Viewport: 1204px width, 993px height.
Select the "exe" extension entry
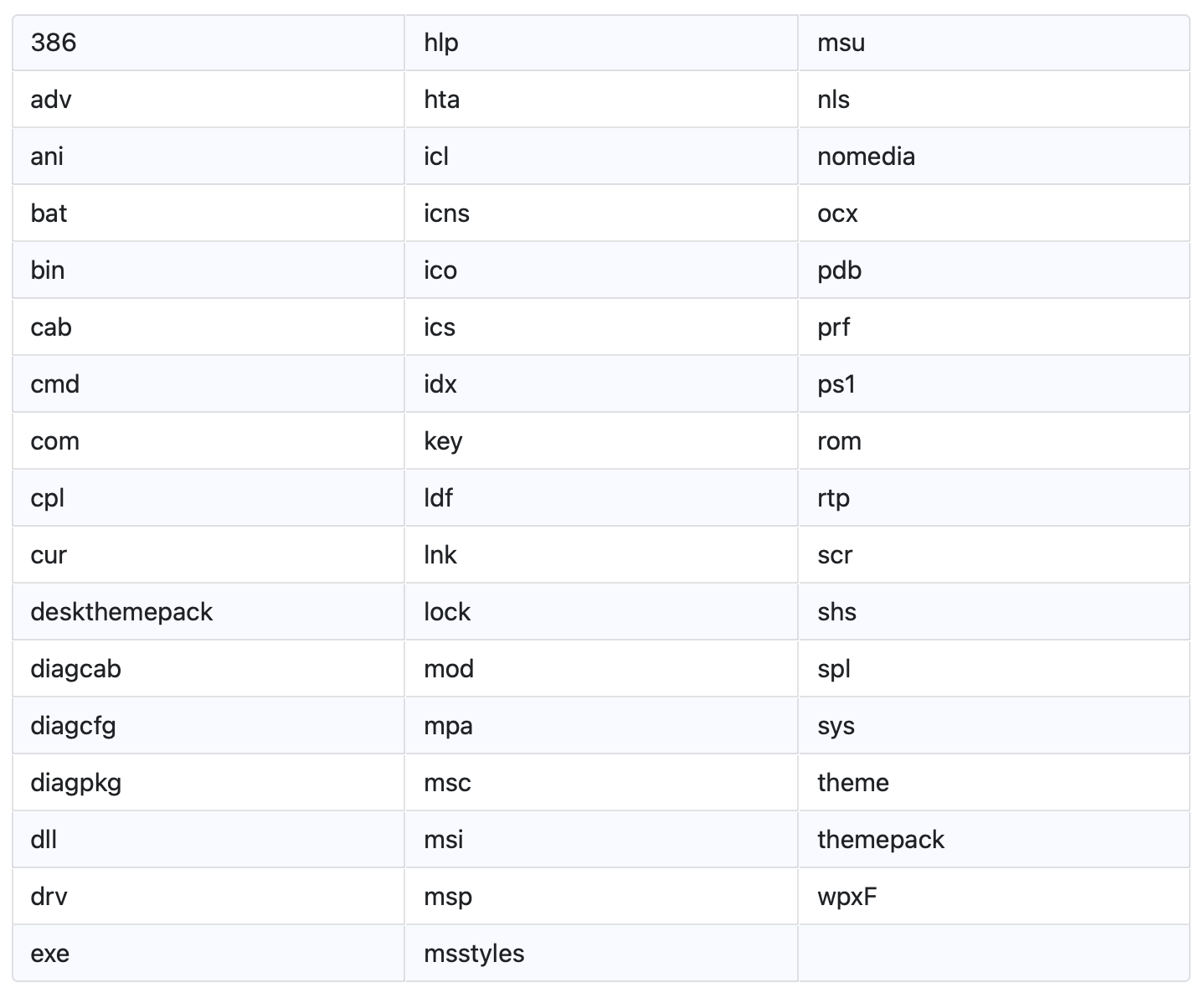50,954
